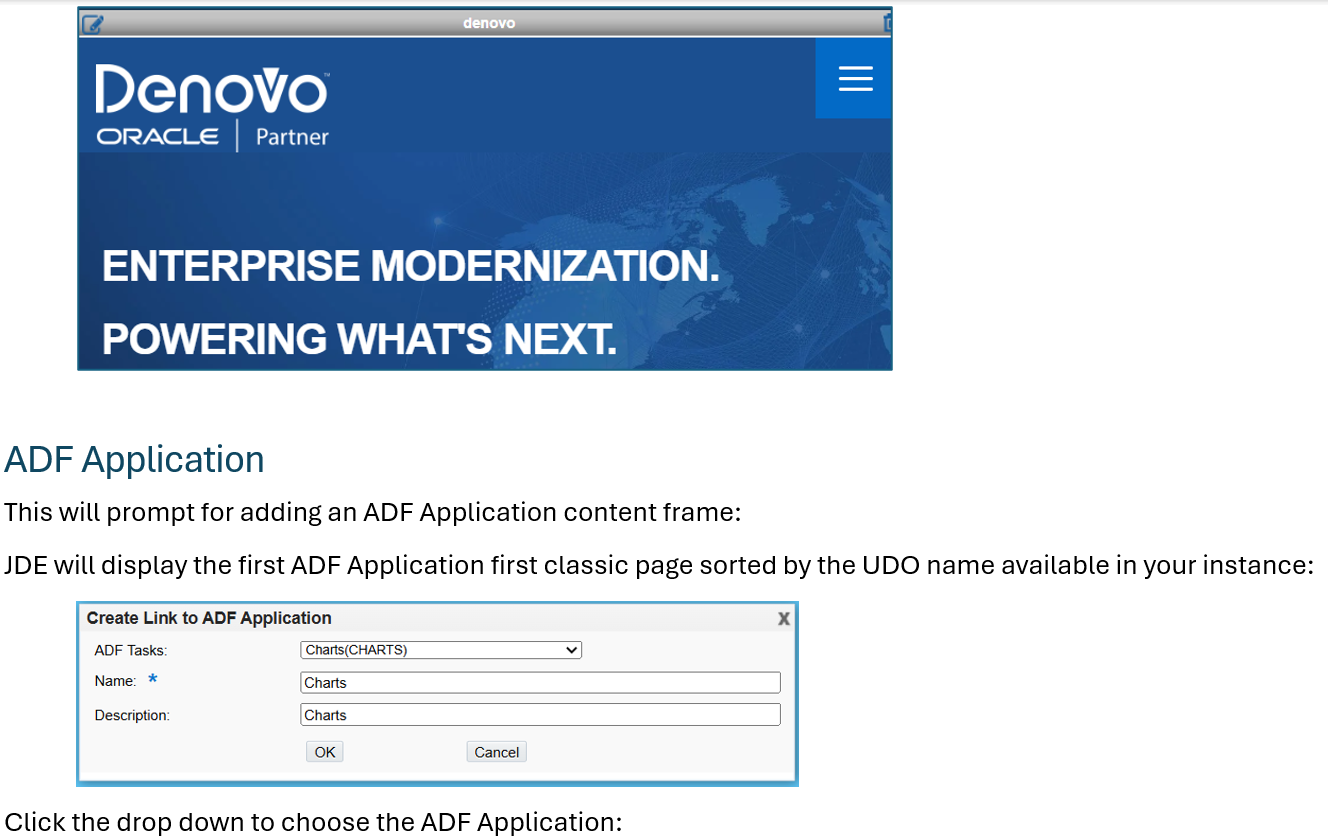Click the ADF Tasks label
This screenshot has width=1328, height=836.
[131, 651]
